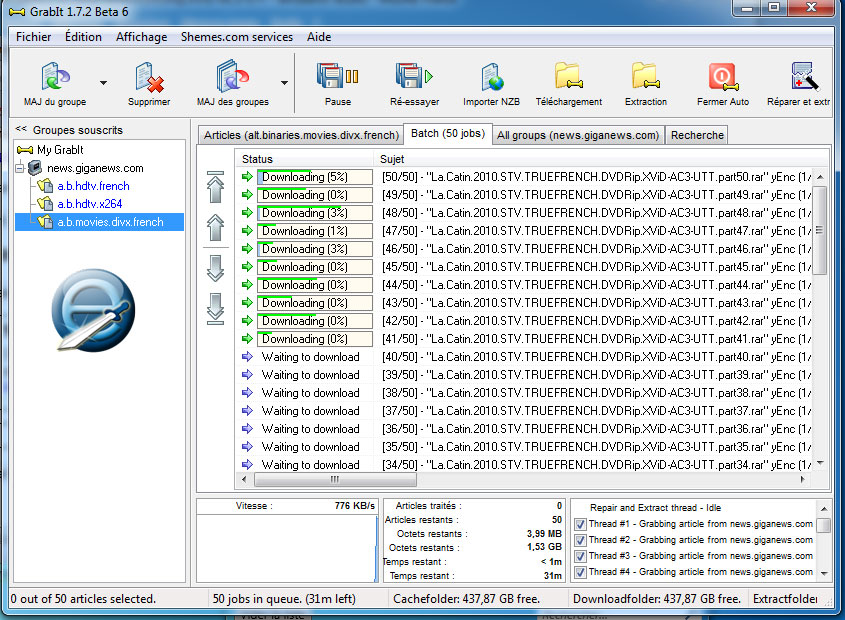
Task: Open the Fichier menu
Action: pos(33,37)
